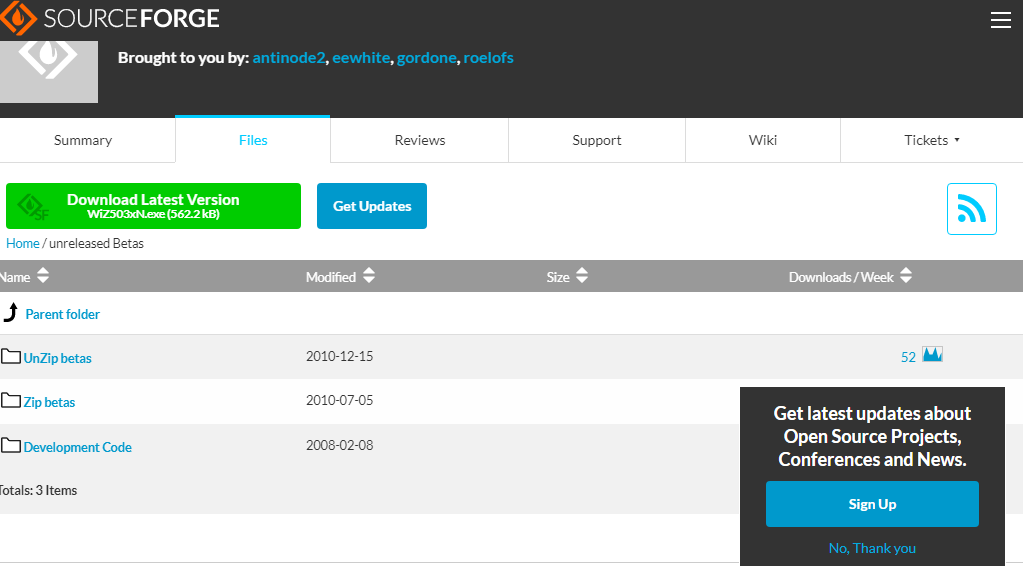The image size is (1023, 566).
Task: Go to Parent folder link
Action: [63, 314]
